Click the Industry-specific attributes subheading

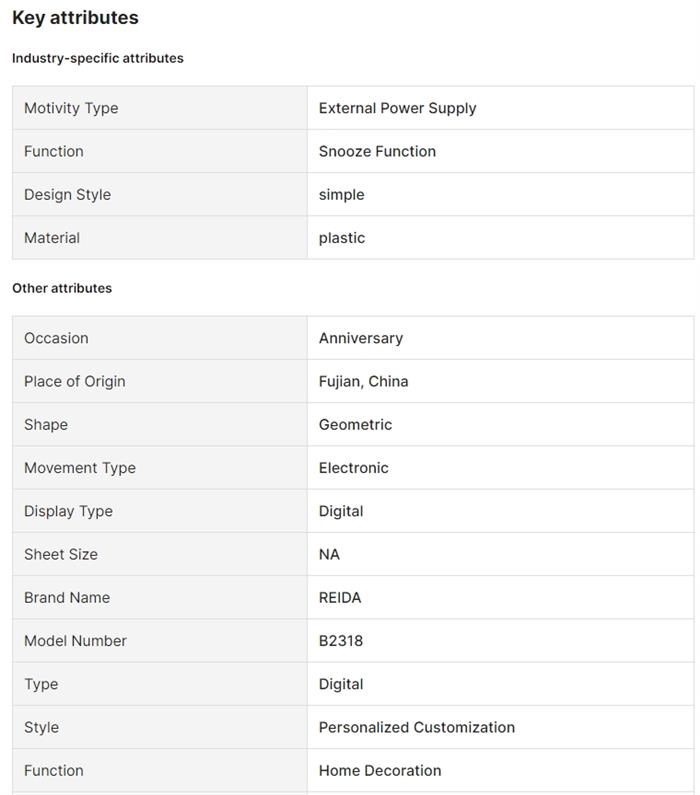click(98, 58)
